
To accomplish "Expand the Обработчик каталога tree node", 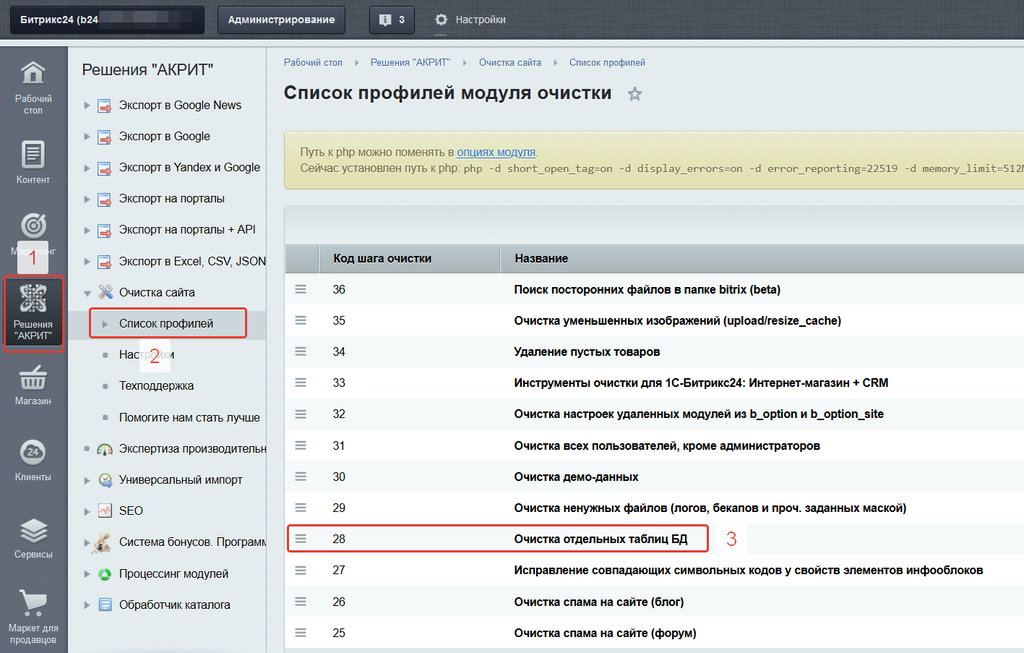I will 87,605.
